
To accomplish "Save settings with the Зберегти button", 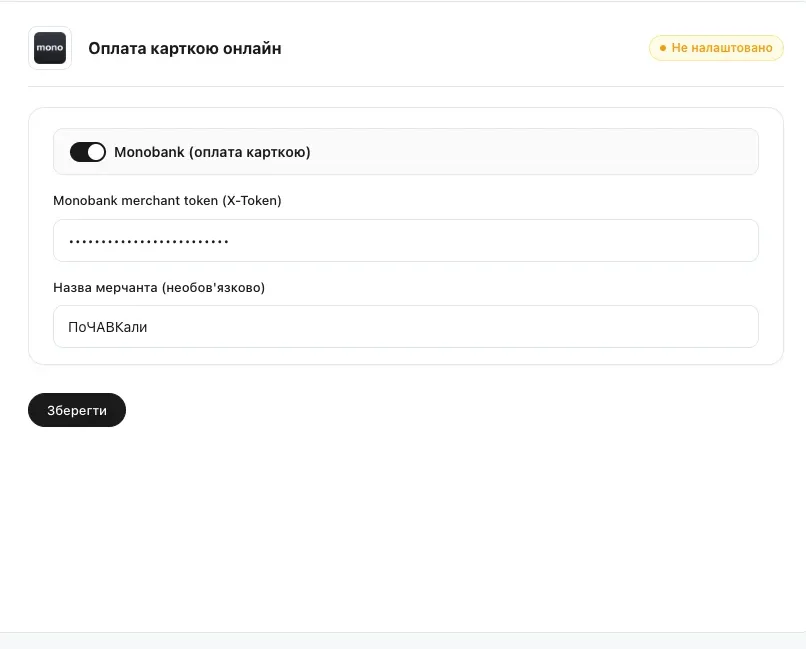I will (x=77, y=410).
